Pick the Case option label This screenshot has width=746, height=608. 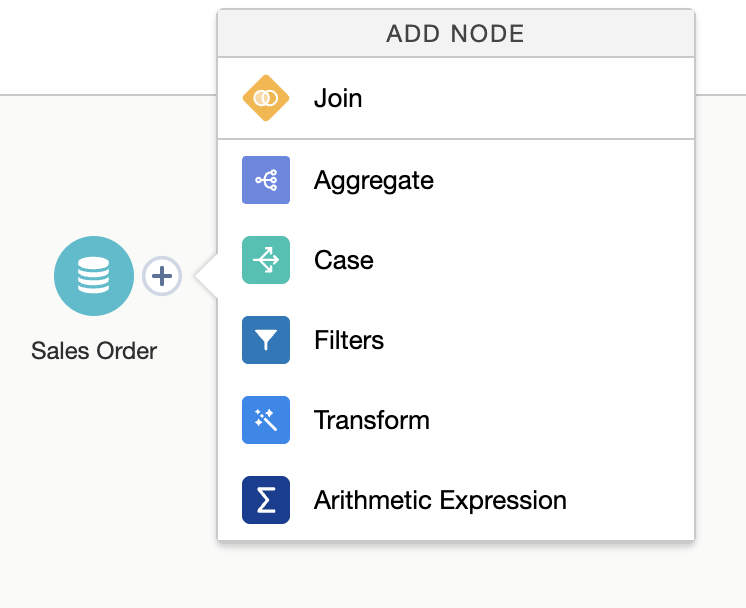[x=344, y=260]
